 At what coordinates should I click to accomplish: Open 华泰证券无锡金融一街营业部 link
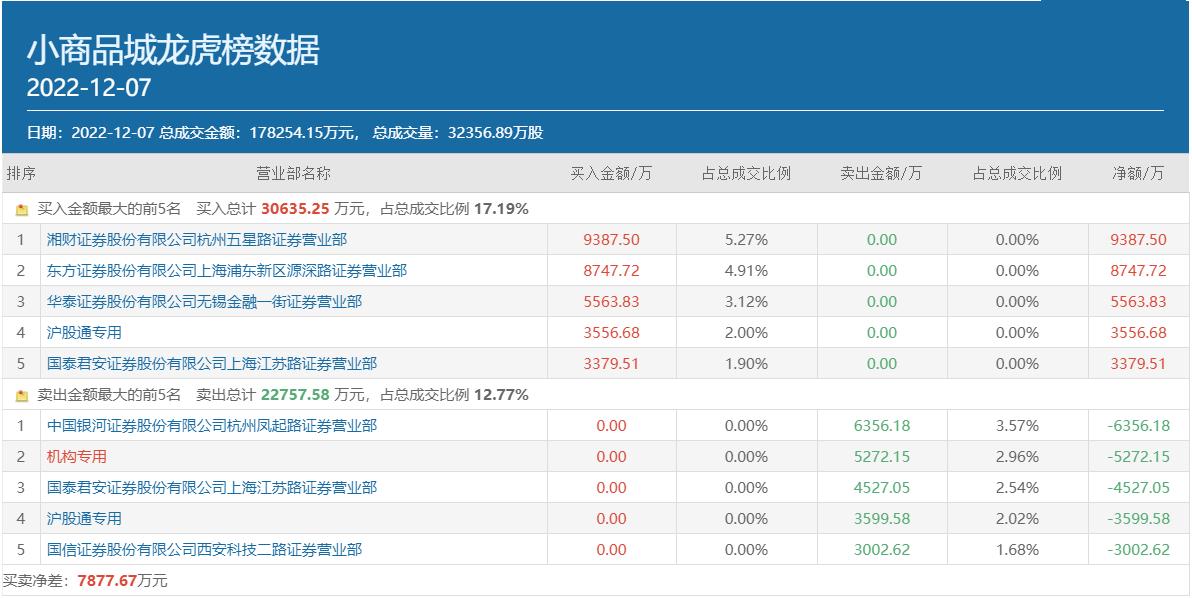click(x=204, y=302)
